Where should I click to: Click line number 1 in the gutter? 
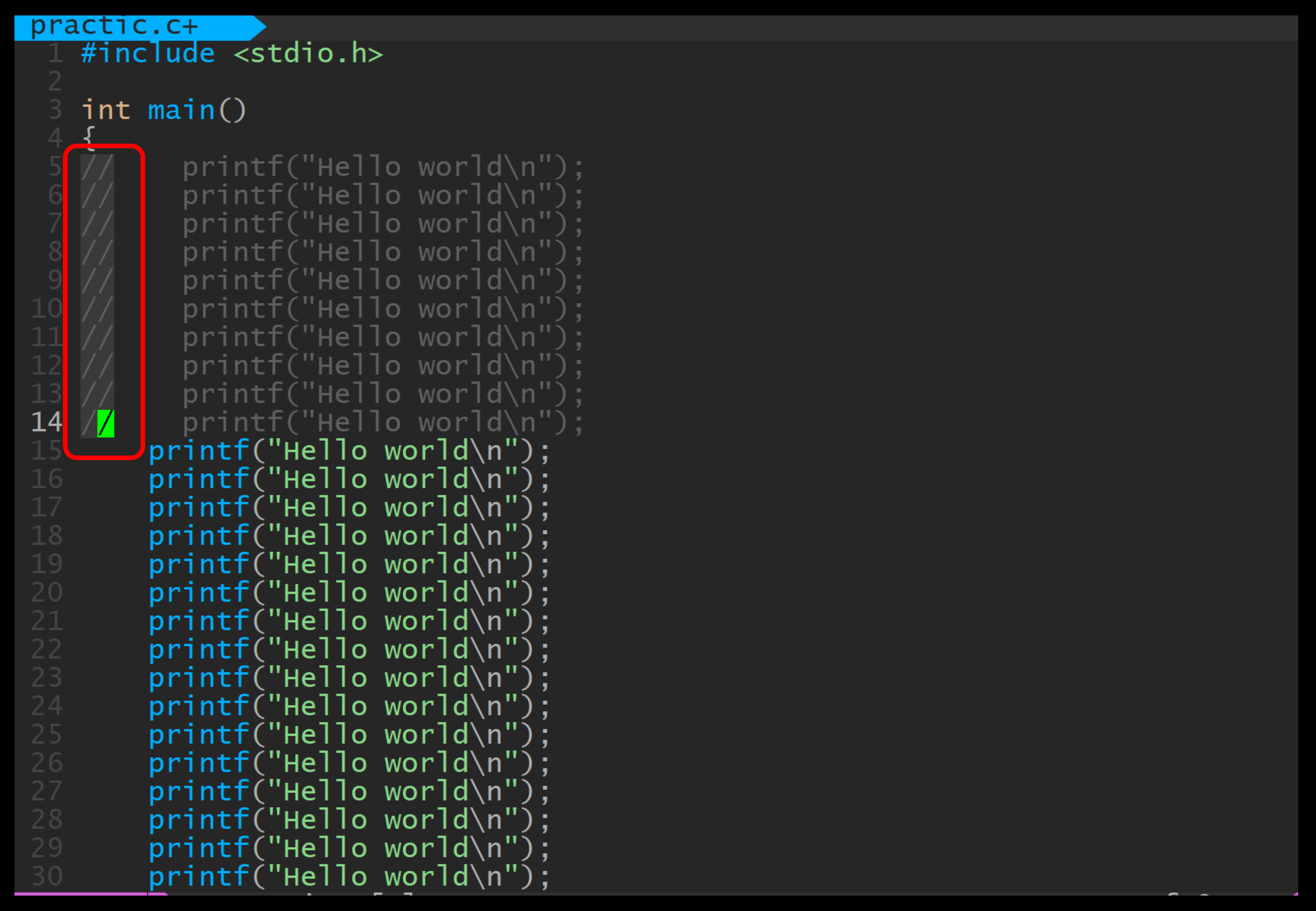[55, 54]
